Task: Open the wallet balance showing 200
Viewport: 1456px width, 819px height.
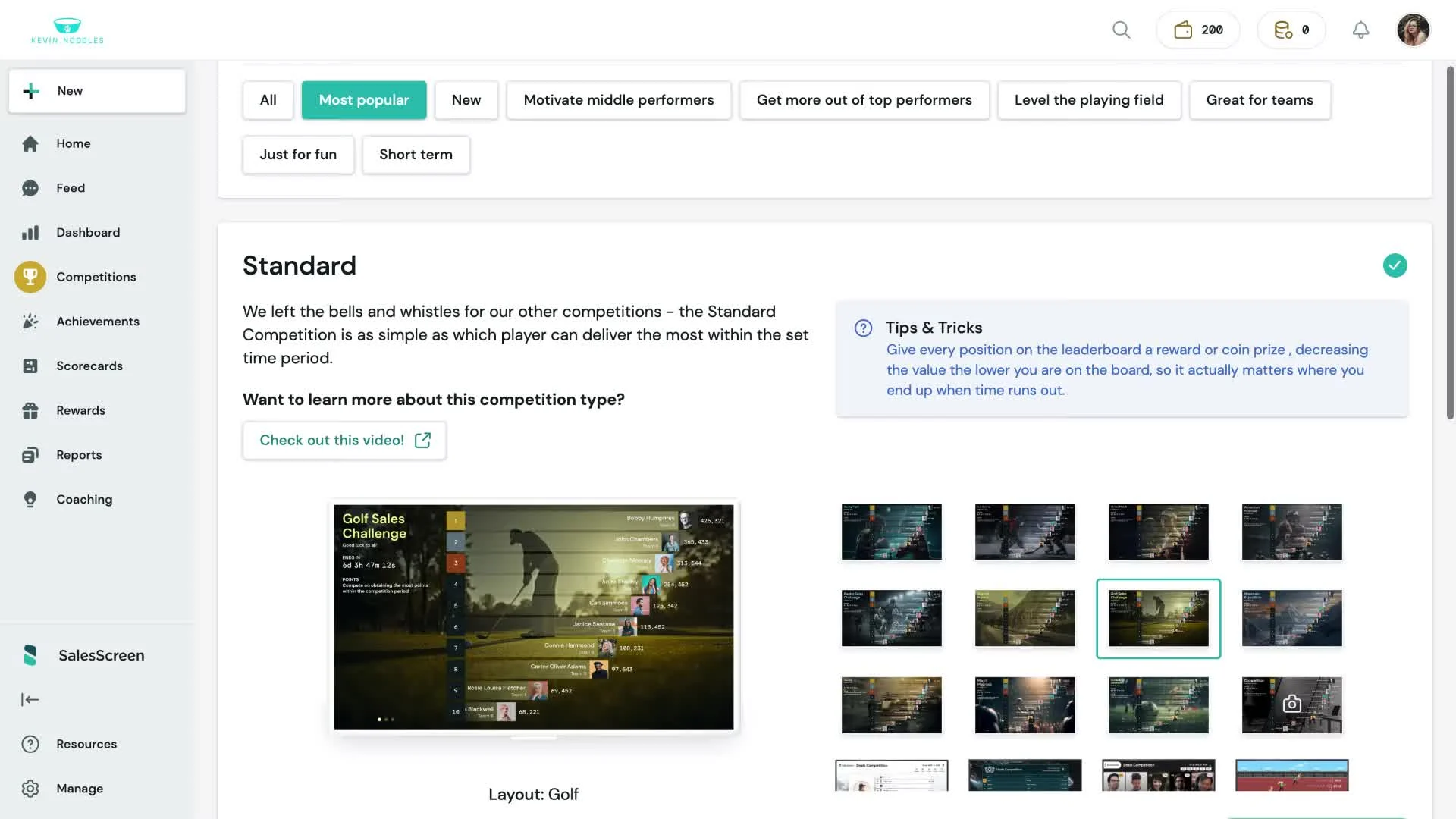Action: tap(1198, 30)
